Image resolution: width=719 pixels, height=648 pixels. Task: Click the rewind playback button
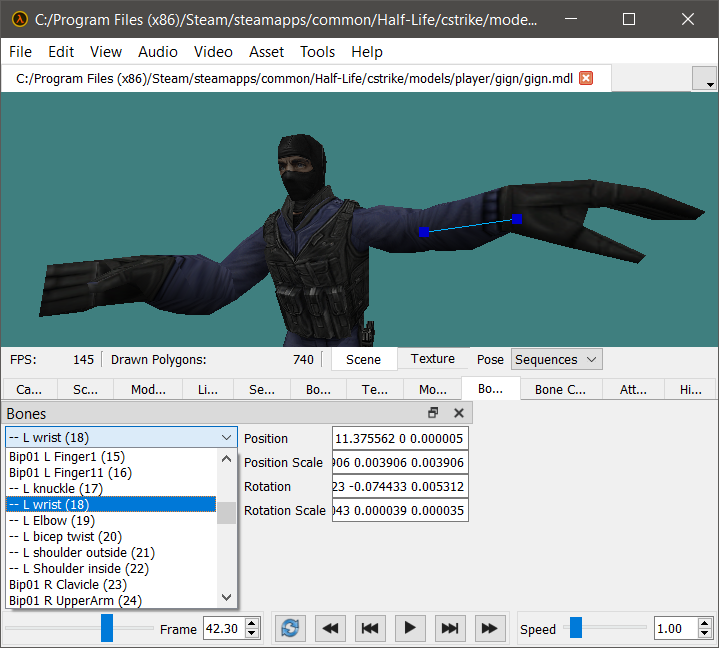330,628
